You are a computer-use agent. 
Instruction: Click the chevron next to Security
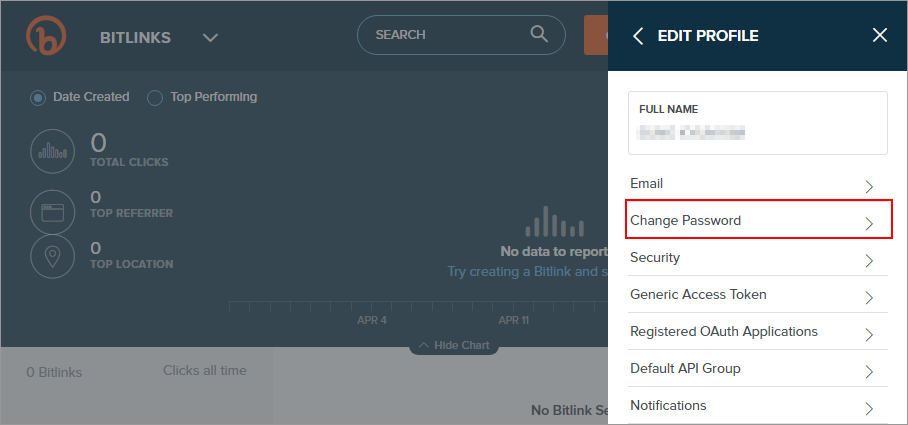pyautogui.click(x=869, y=261)
